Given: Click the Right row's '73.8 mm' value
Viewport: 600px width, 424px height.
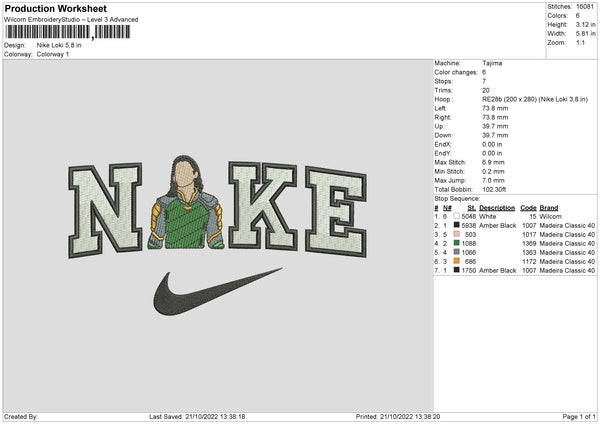Looking at the screenshot, I should (495, 117).
